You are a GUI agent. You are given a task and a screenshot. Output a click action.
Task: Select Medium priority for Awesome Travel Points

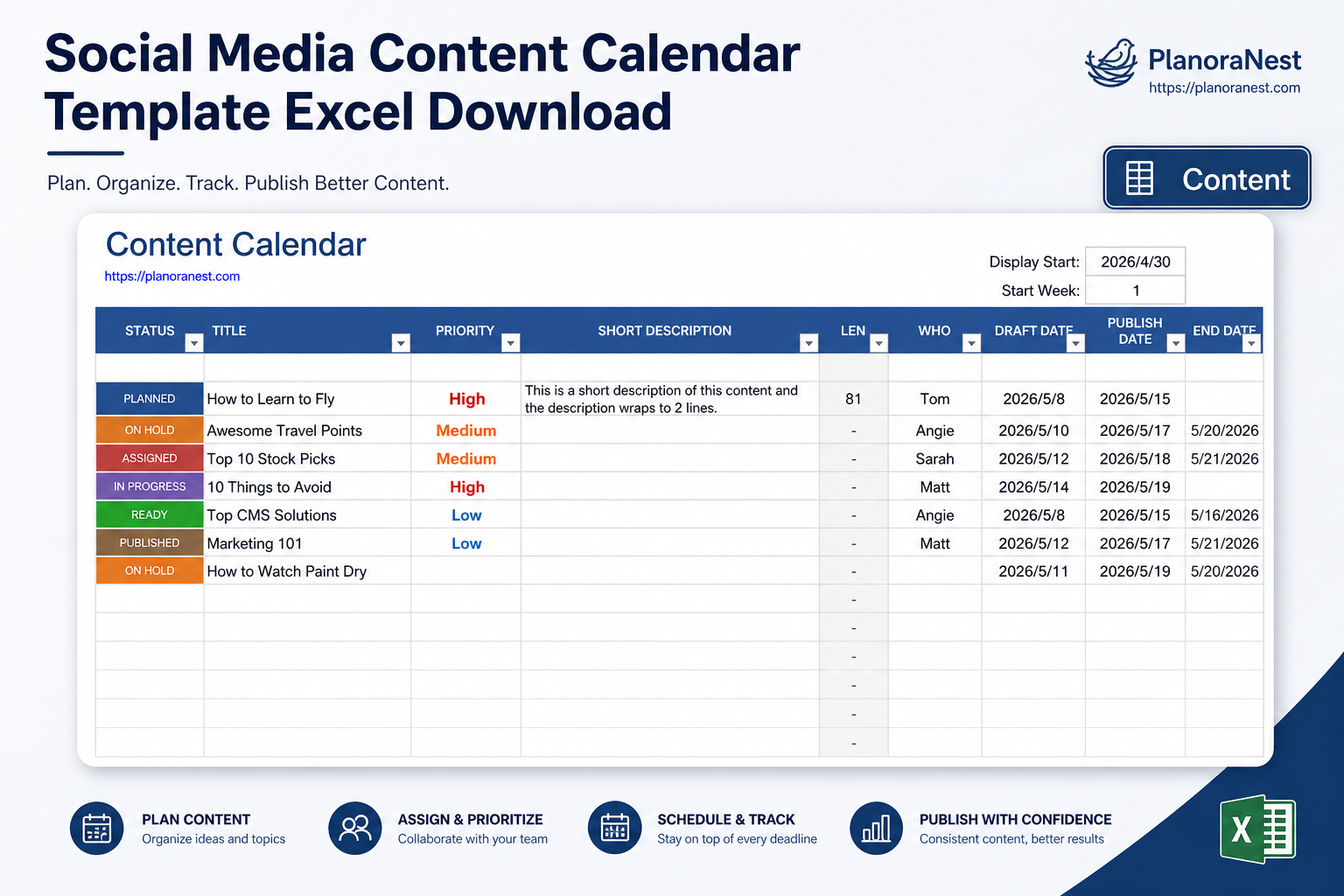pos(466,430)
